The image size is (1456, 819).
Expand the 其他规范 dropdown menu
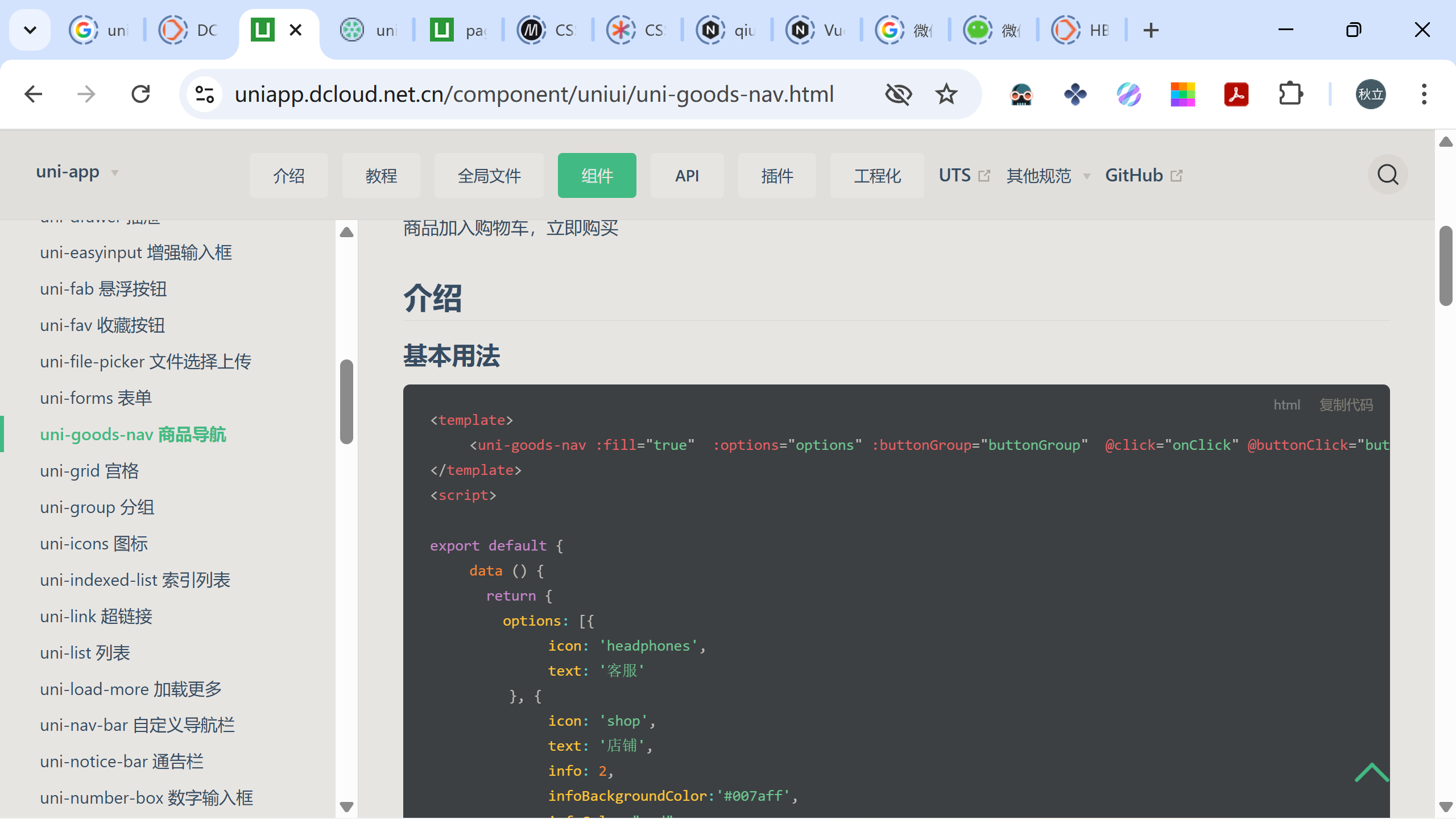(1048, 176)
